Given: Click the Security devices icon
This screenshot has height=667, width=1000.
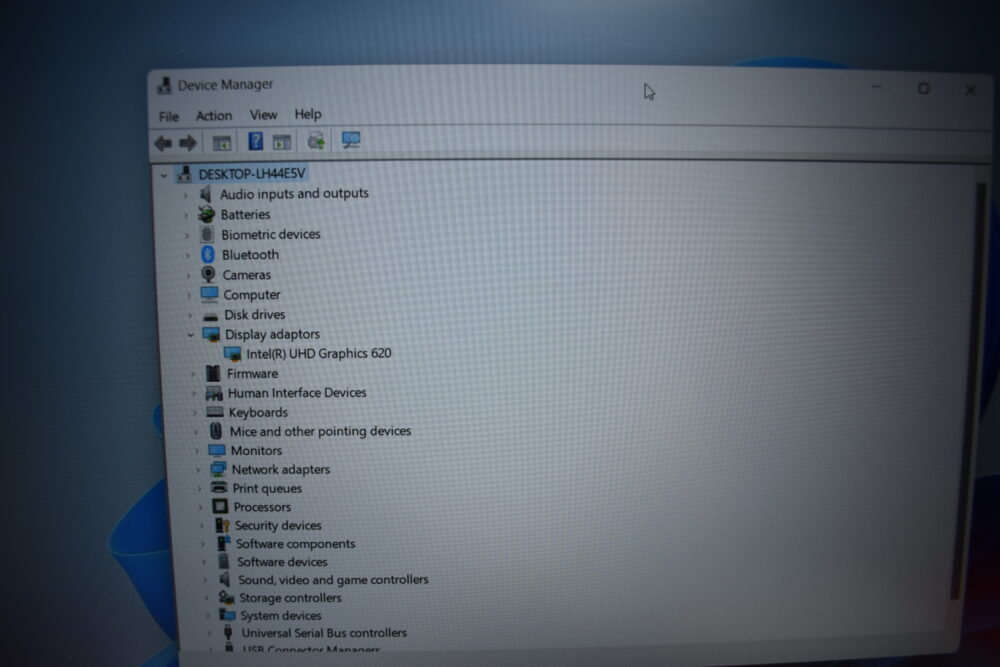Looking at the screenshot, I should (x=222, y=525).
